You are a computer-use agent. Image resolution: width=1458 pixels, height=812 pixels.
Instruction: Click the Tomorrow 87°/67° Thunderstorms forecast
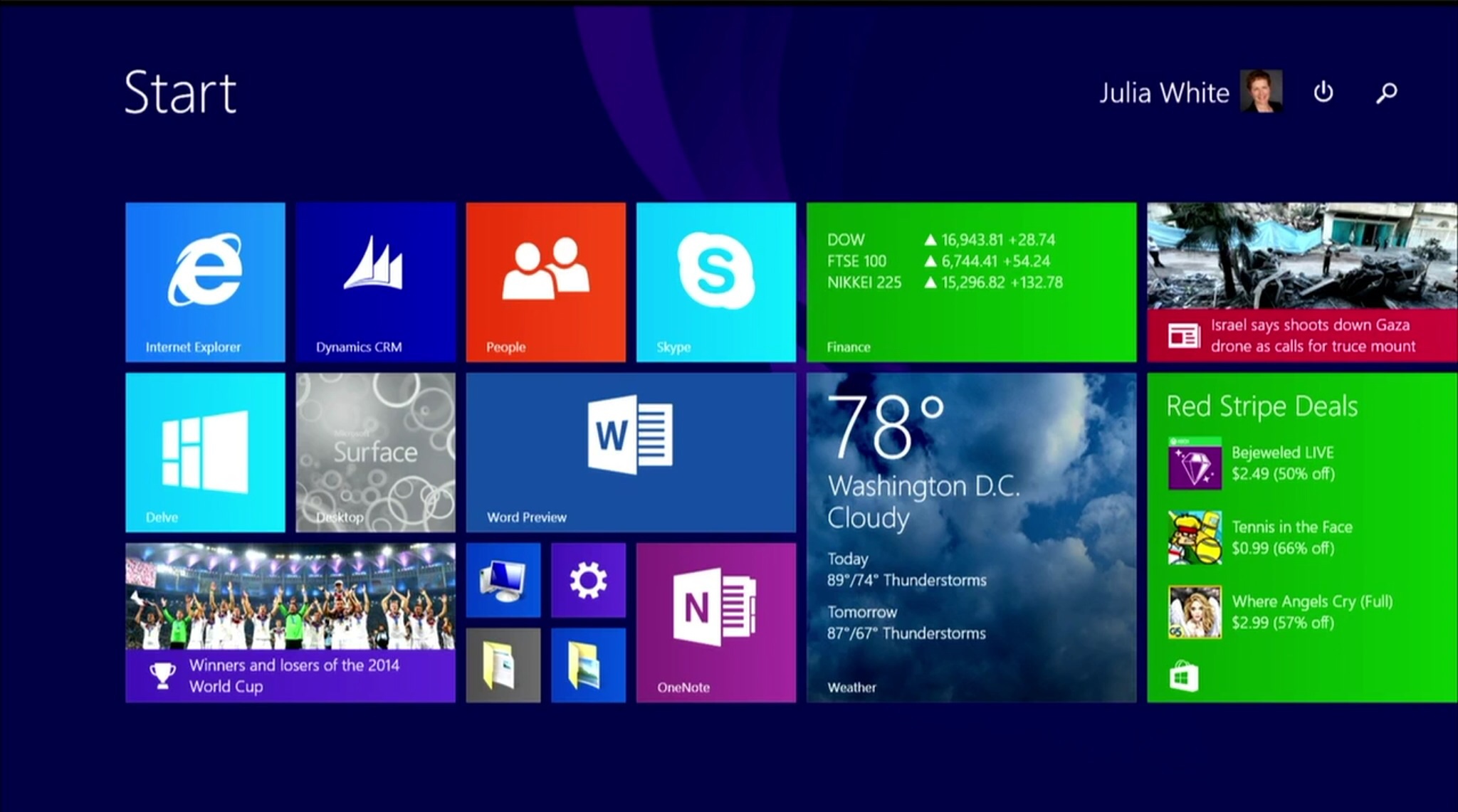click(906, 623)
